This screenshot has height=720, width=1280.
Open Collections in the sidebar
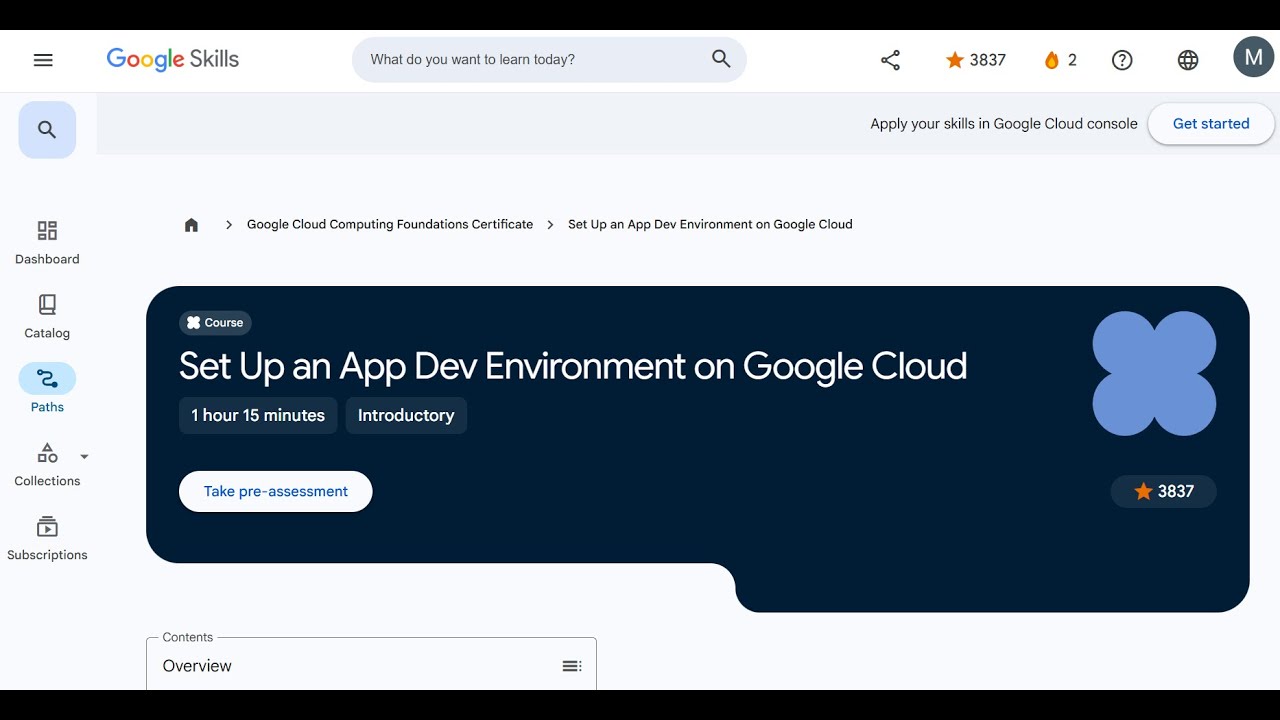point(47,465)
